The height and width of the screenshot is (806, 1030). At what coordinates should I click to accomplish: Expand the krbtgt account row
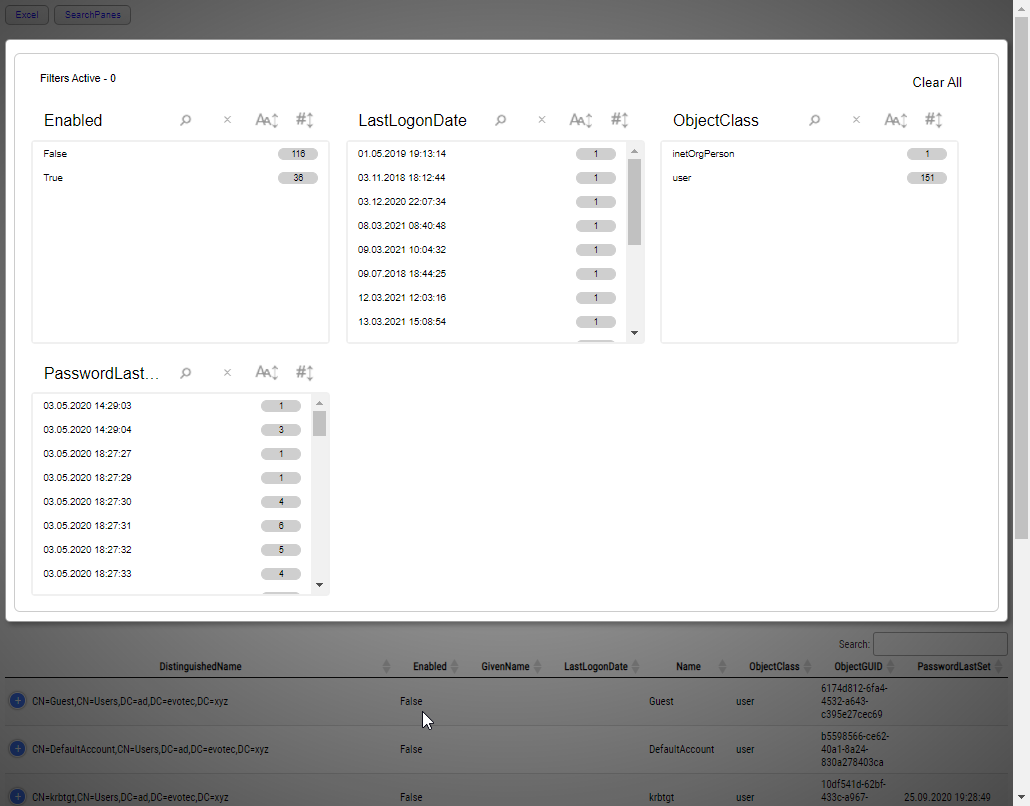coord(16,797)
